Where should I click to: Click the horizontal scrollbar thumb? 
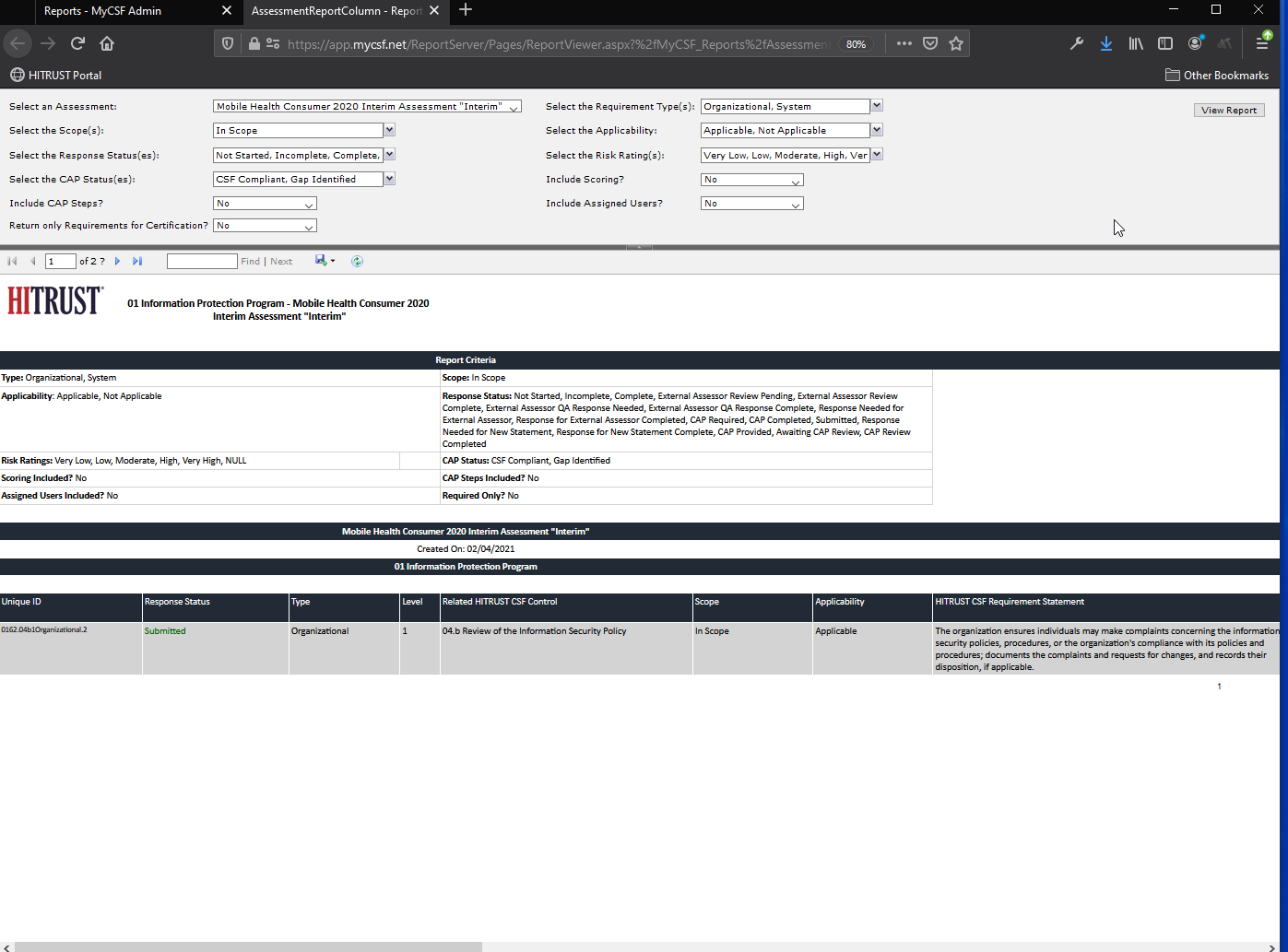pyautogui.click(x=249, y=946)
